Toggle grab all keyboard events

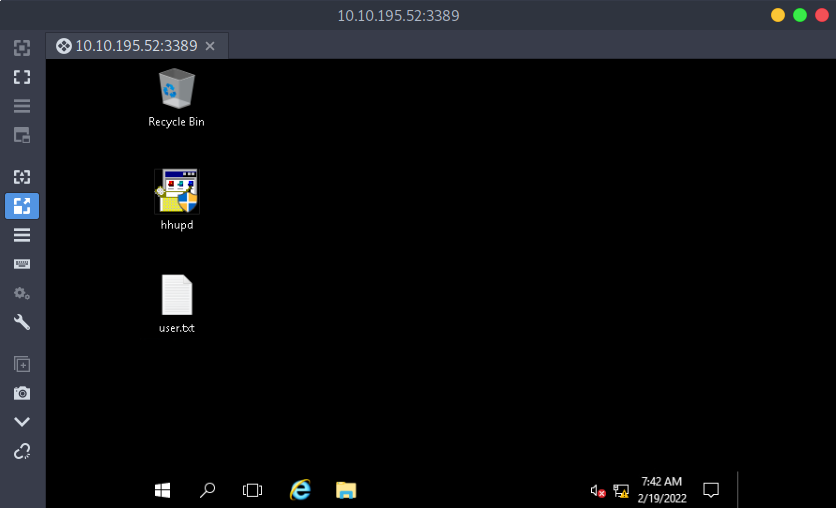[x=22, y=264]
